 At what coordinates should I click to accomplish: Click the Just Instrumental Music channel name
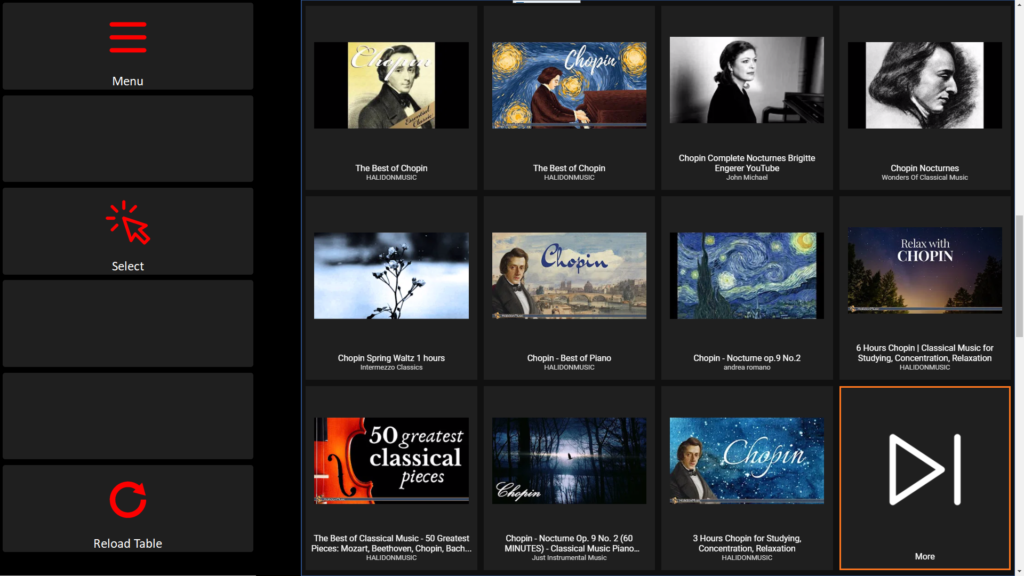(x=569, y=558)
